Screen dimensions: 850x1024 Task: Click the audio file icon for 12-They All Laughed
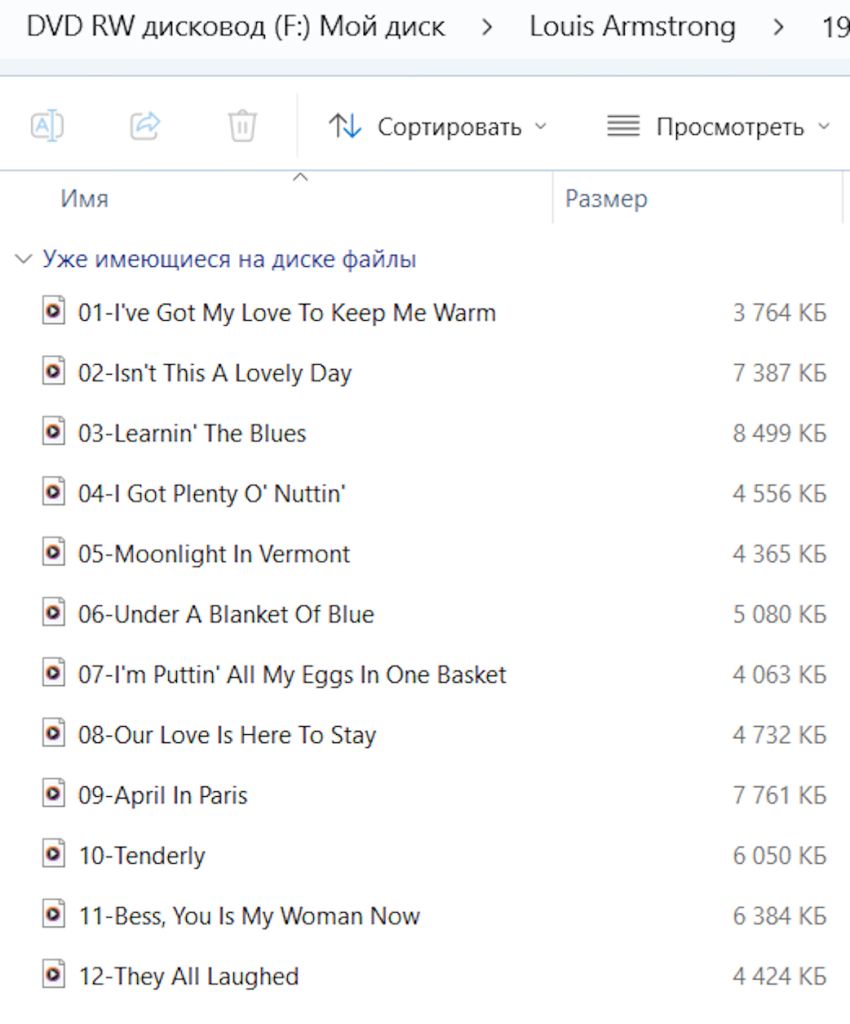click(54, 974)
